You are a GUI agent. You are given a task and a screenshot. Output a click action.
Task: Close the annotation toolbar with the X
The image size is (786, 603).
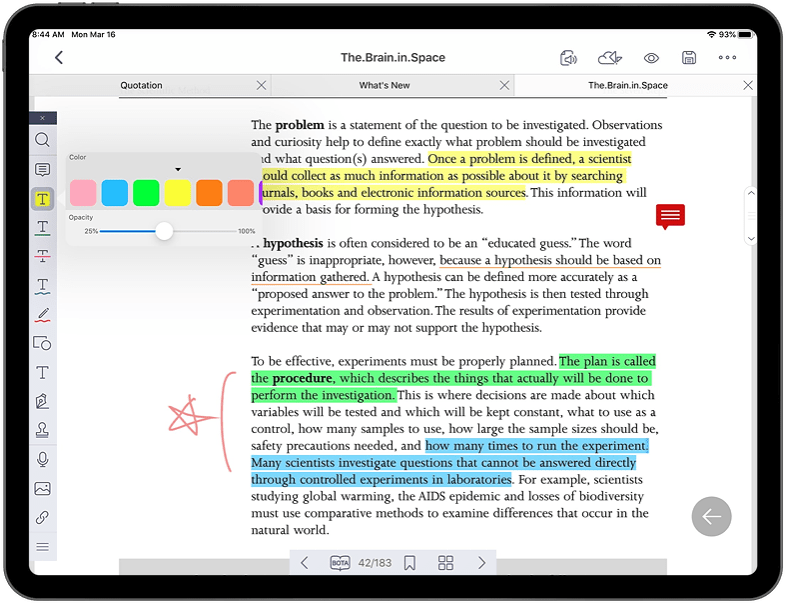pos(43,118)
